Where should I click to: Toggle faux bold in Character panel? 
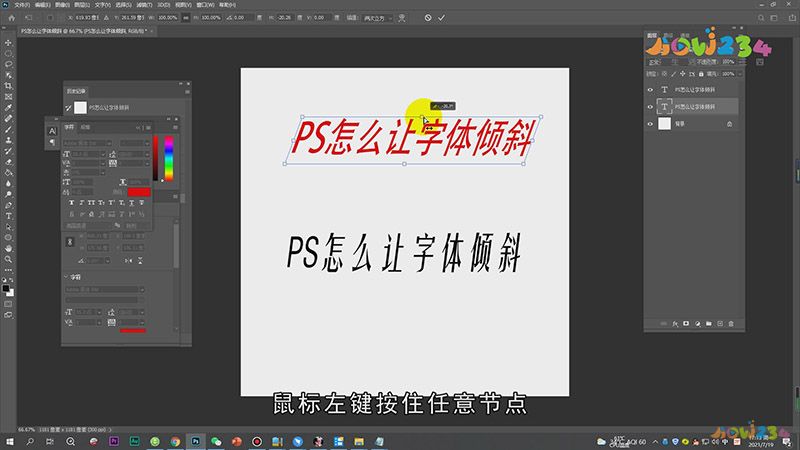coord(71,203)
